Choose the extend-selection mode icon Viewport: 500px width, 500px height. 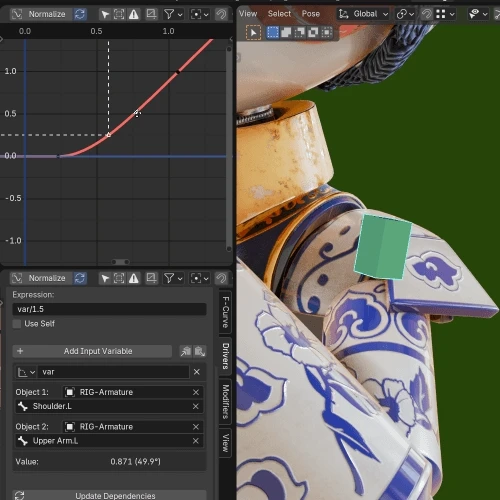(x=286, y=32)
